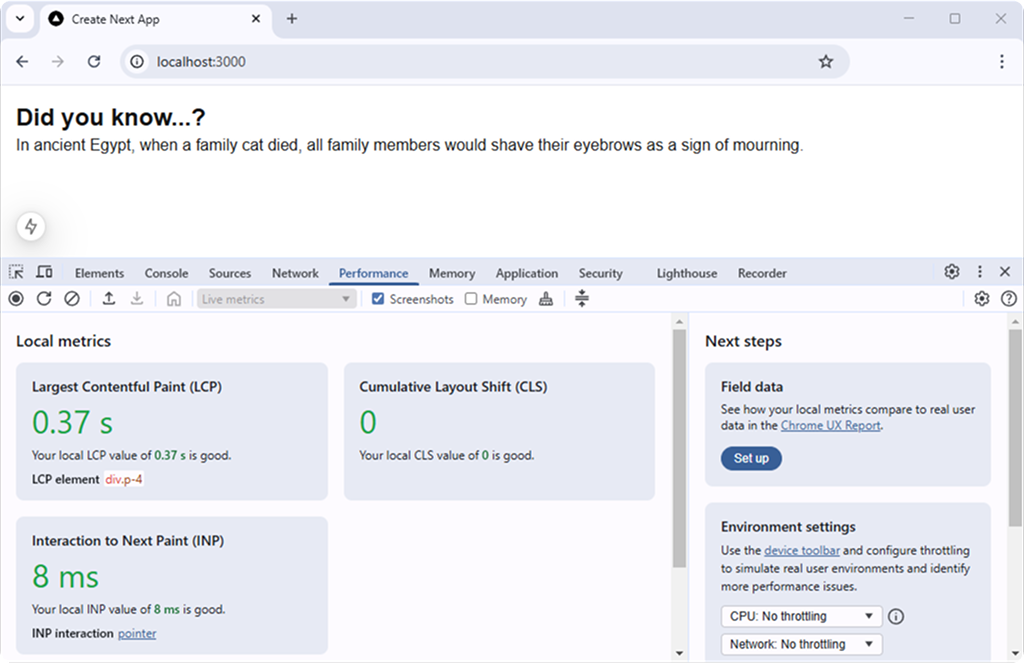Open the Network throttling dropdown
1024x663 pixels.
(800, 644)
